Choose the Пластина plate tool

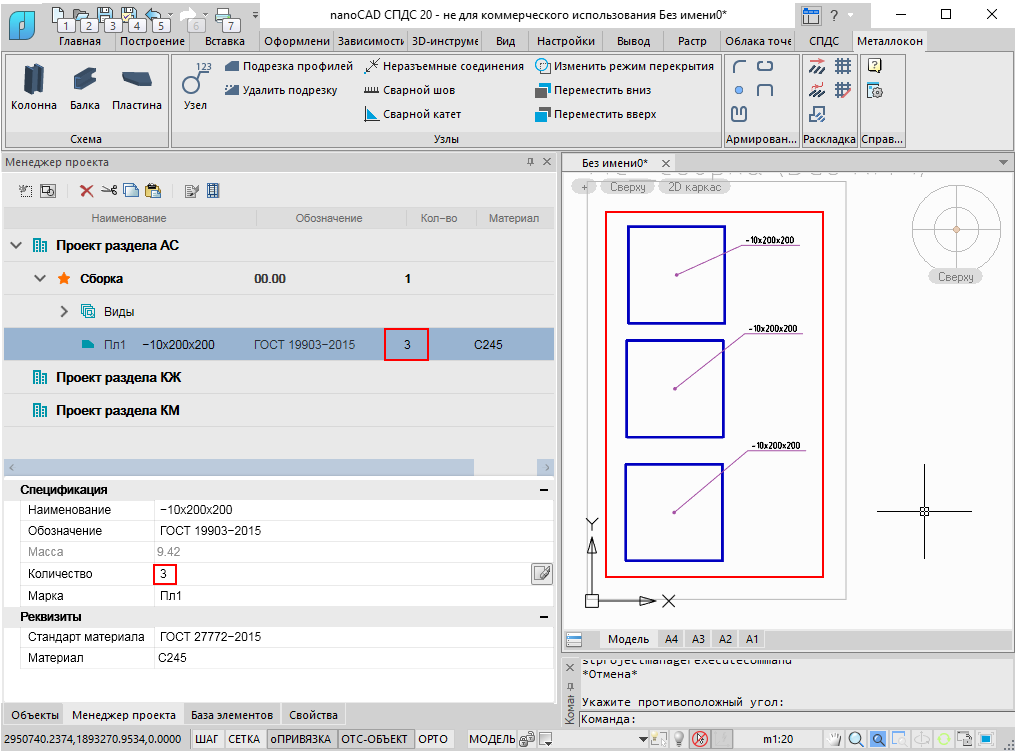click(137, 88)
